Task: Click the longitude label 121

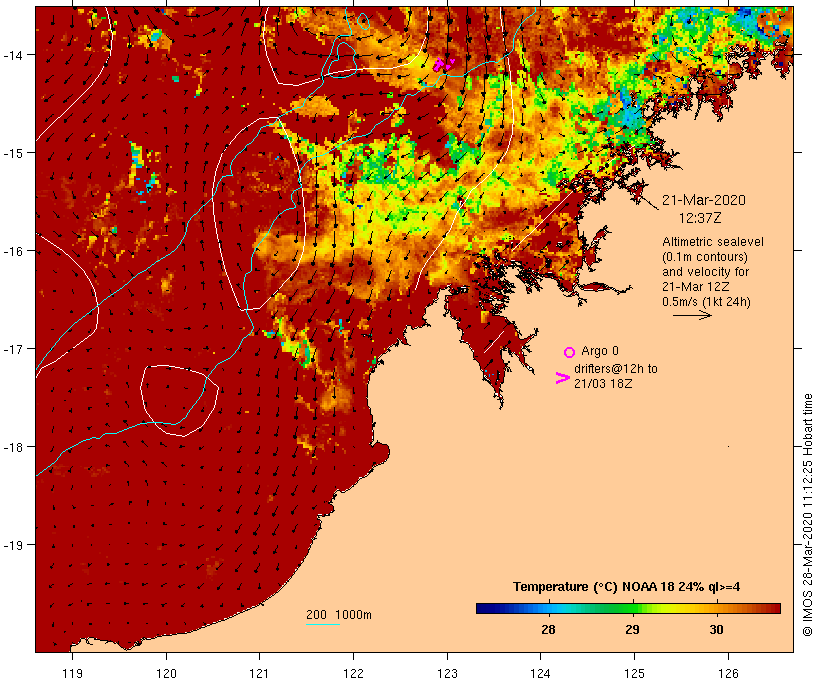Action: (x=259, y=673)
